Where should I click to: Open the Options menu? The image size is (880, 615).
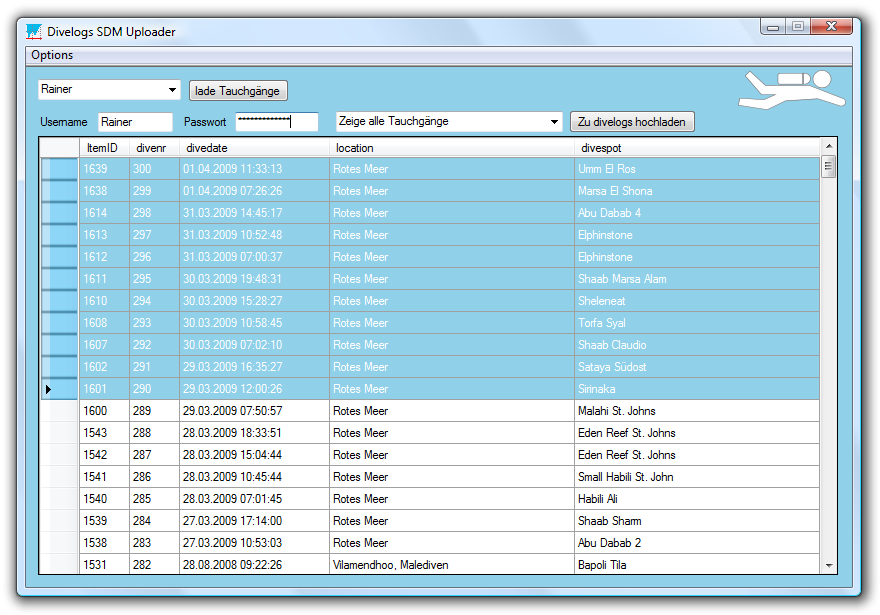pyautogui.click(x=52, y=55)
